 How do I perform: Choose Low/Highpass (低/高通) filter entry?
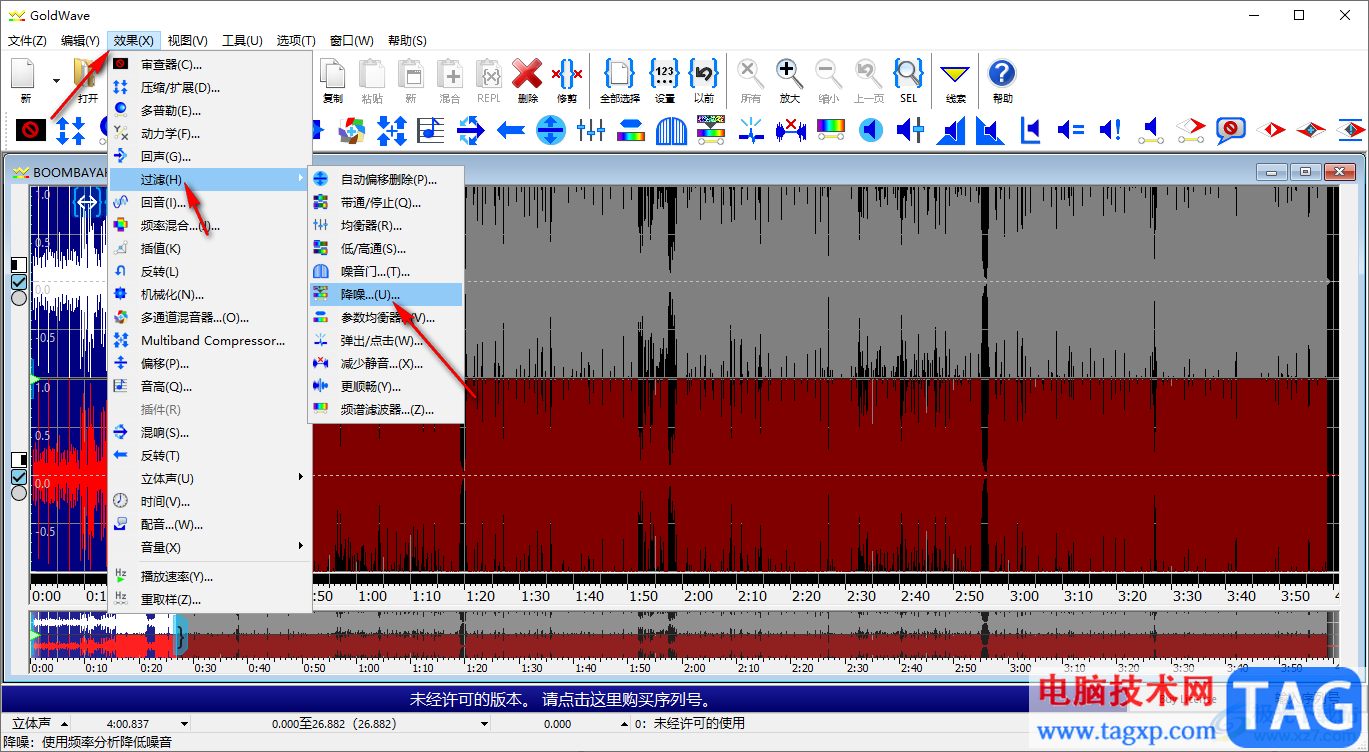[386, 249]
